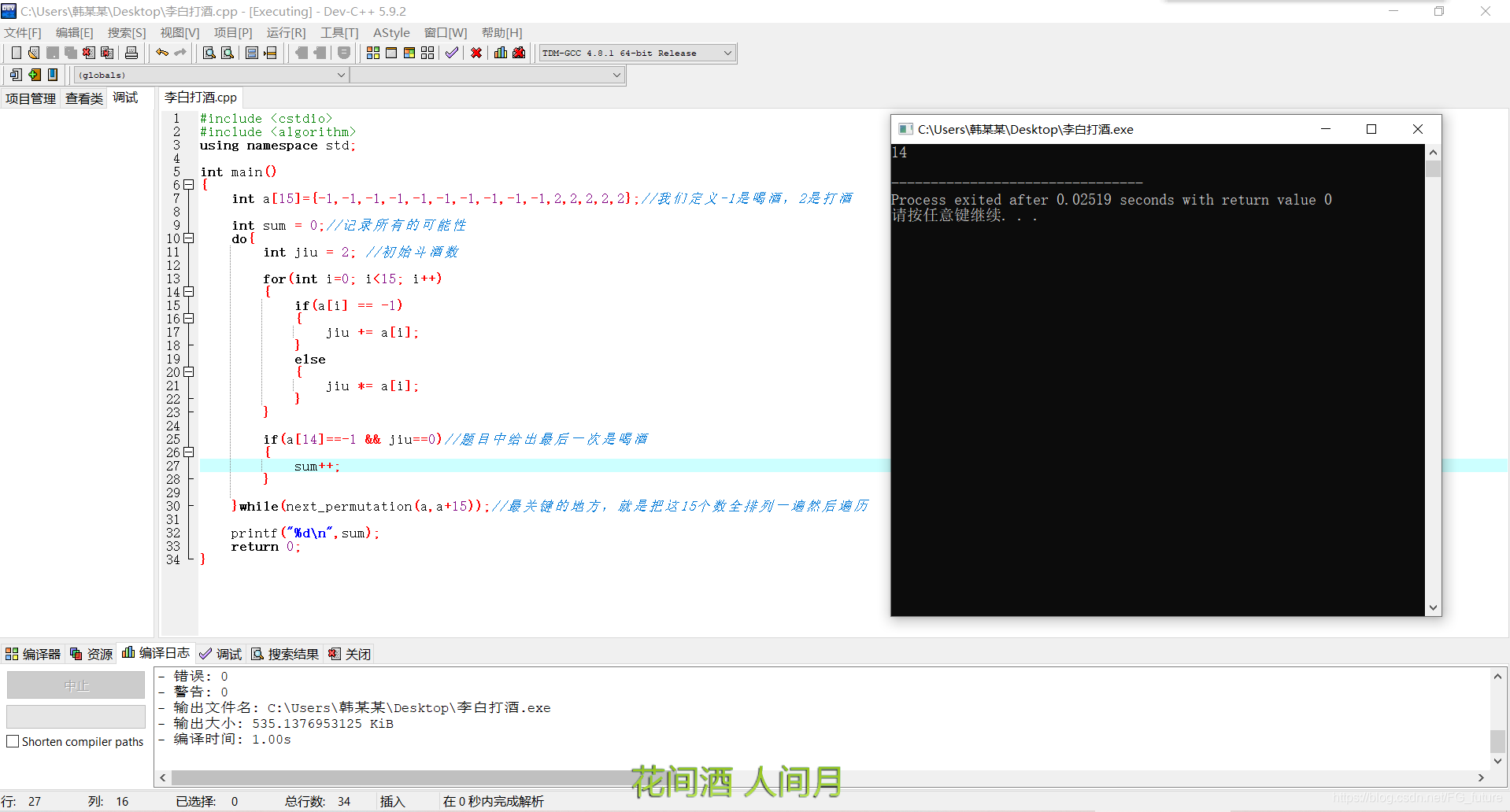Click the Insert snippet icon on second toolbar row

pos(16,75)
